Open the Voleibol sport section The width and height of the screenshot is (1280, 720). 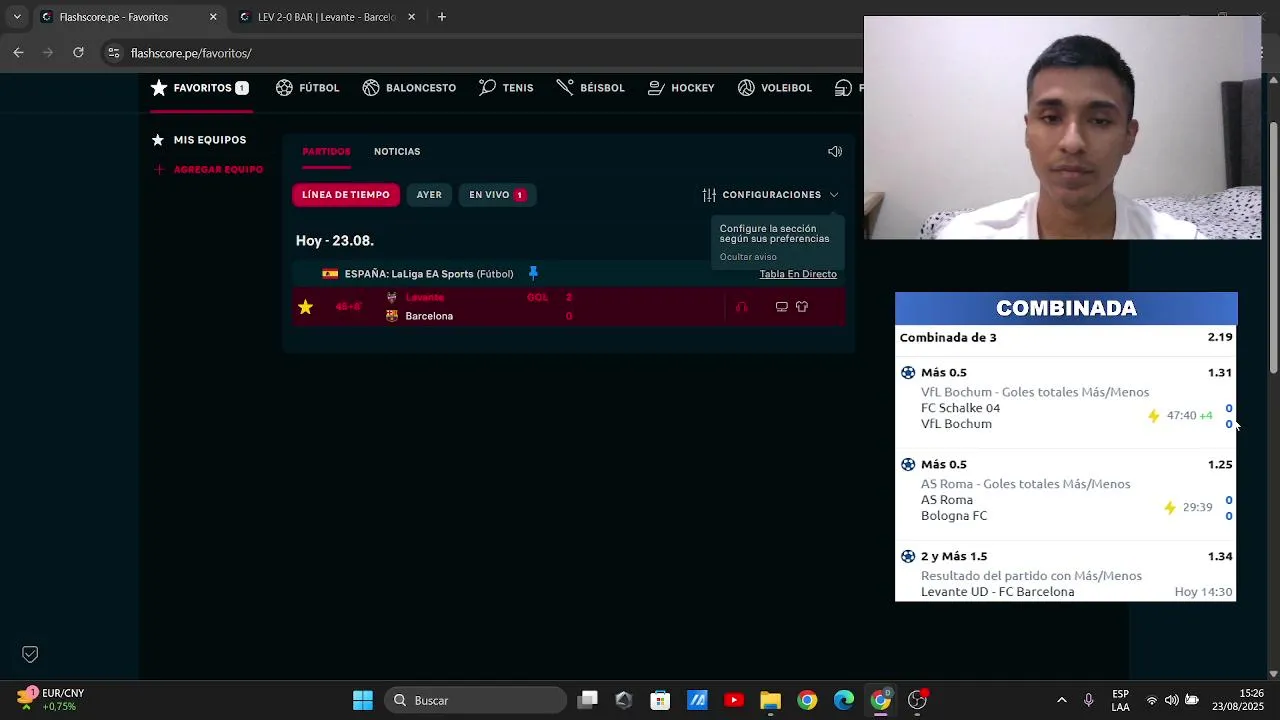(775, 88)
